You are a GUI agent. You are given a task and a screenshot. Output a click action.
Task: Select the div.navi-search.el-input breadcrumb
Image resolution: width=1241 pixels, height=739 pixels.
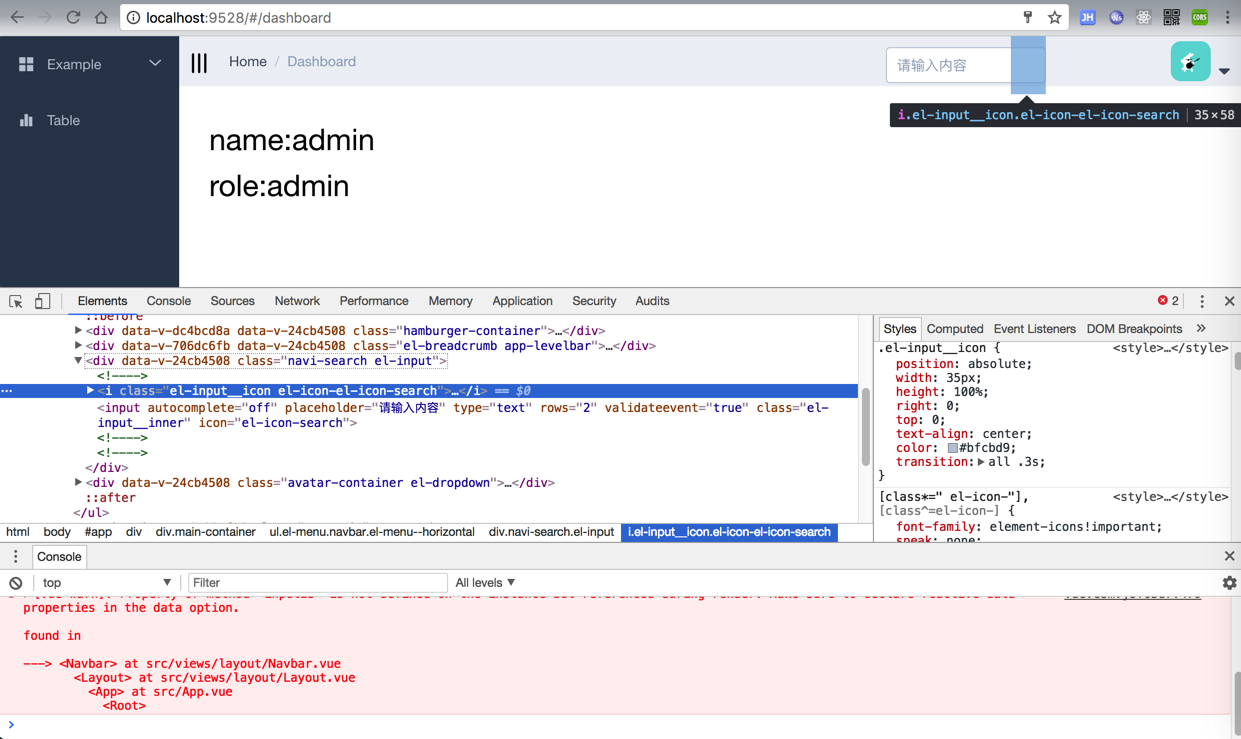551,532
